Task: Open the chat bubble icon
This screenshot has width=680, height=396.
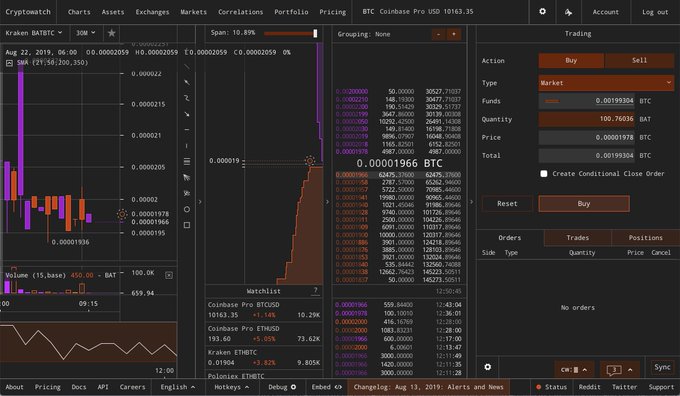Action: pyautogui.click(x=614, y=370)
